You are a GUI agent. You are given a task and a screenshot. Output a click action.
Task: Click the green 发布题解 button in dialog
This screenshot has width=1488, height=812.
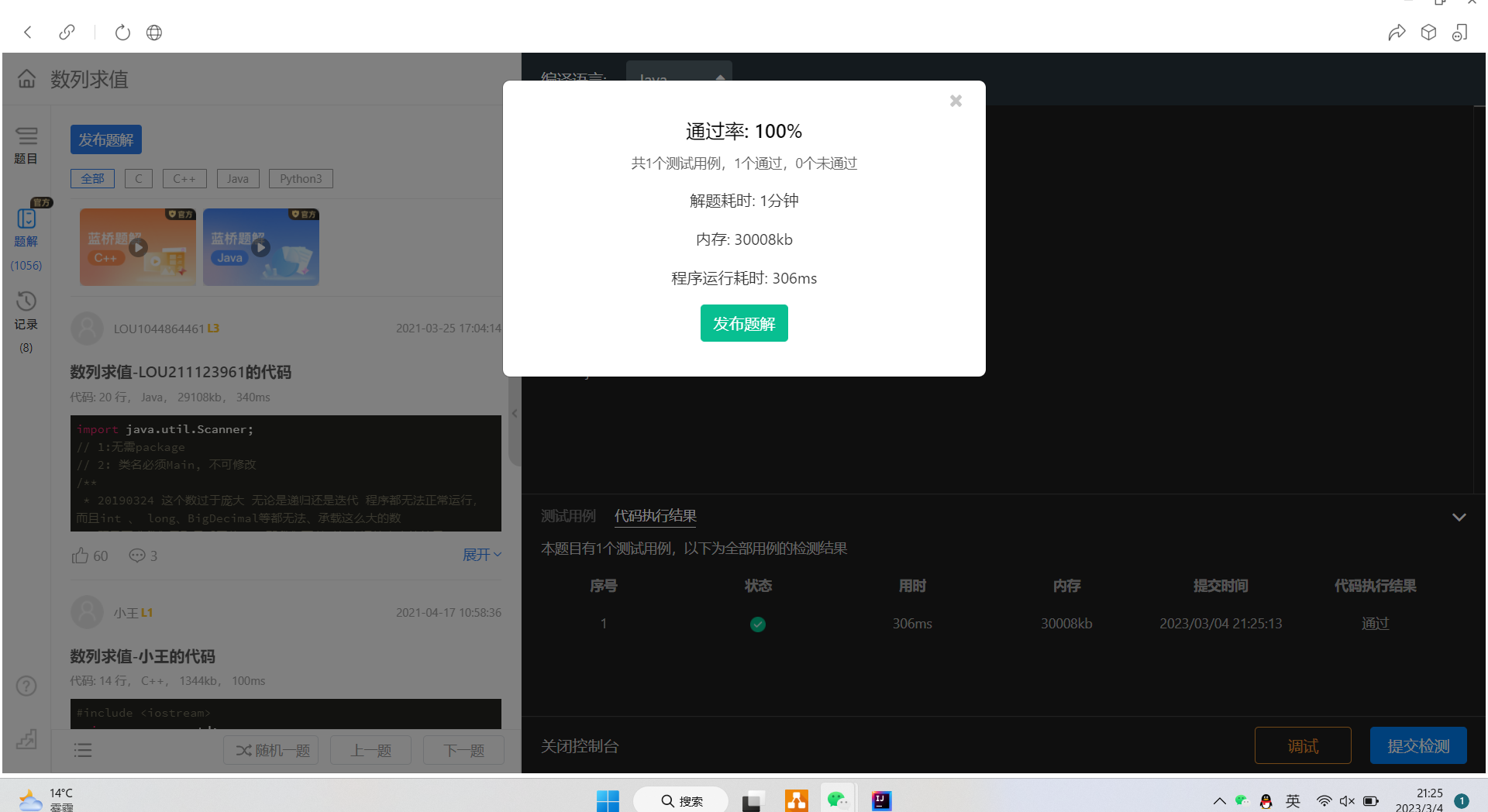point(744,323)
